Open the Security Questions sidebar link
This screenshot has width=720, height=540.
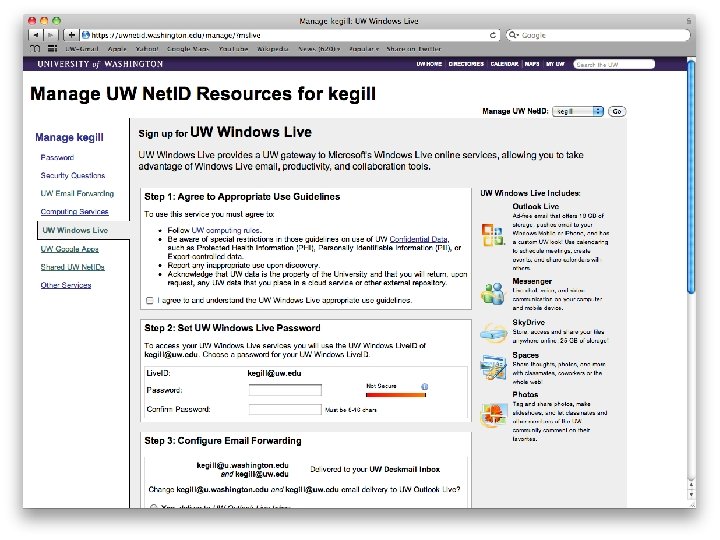(73, 175)
